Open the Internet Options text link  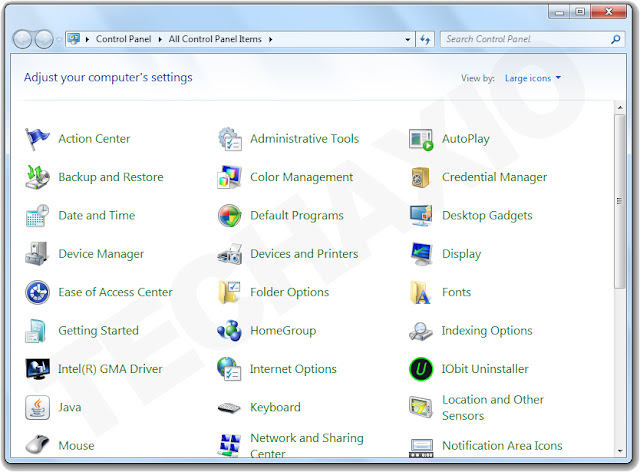click(293, 369)
